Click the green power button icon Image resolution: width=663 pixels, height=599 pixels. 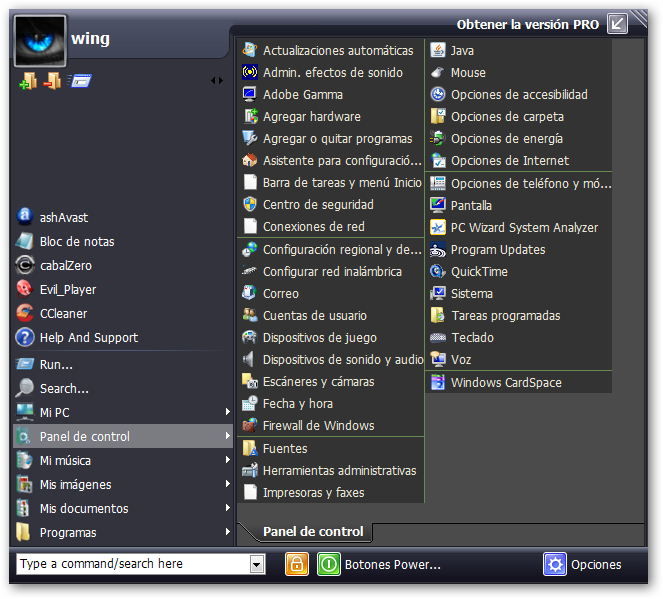(328, 564)
